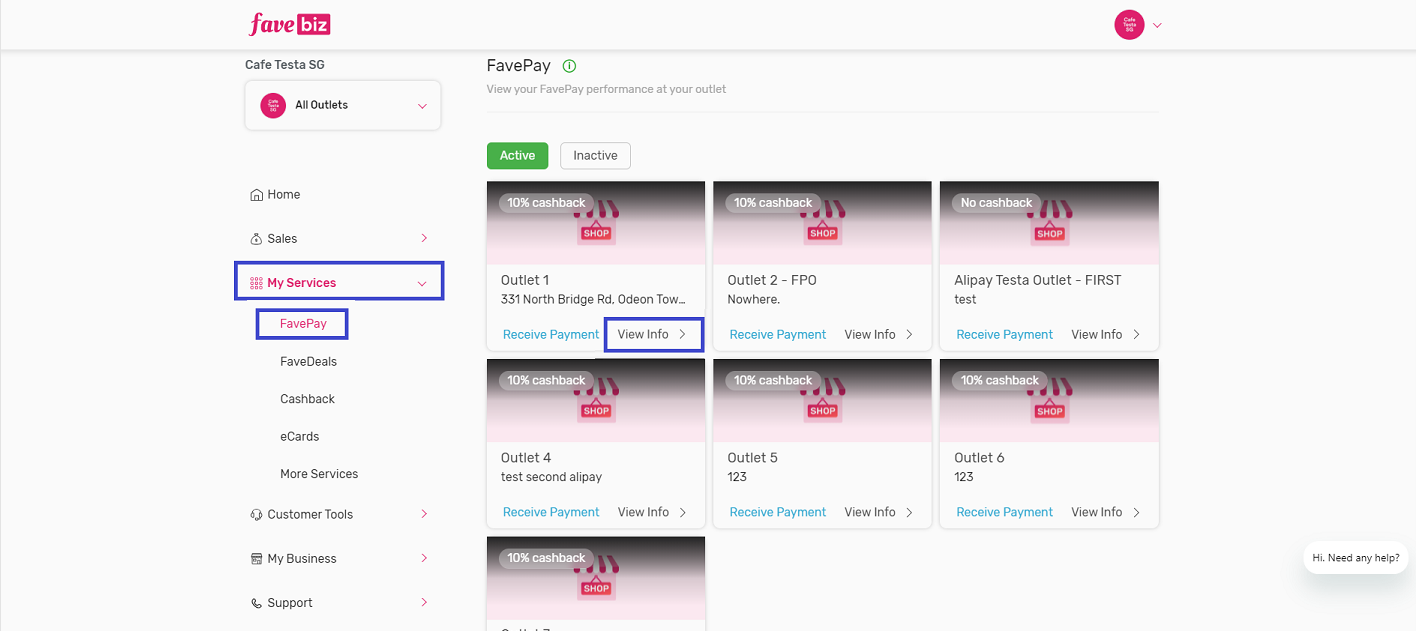Image resolution: width=1416 pixels, height=631 pixels.
Task: Toggle the Active outlets filter
Action: pos(517,155)
